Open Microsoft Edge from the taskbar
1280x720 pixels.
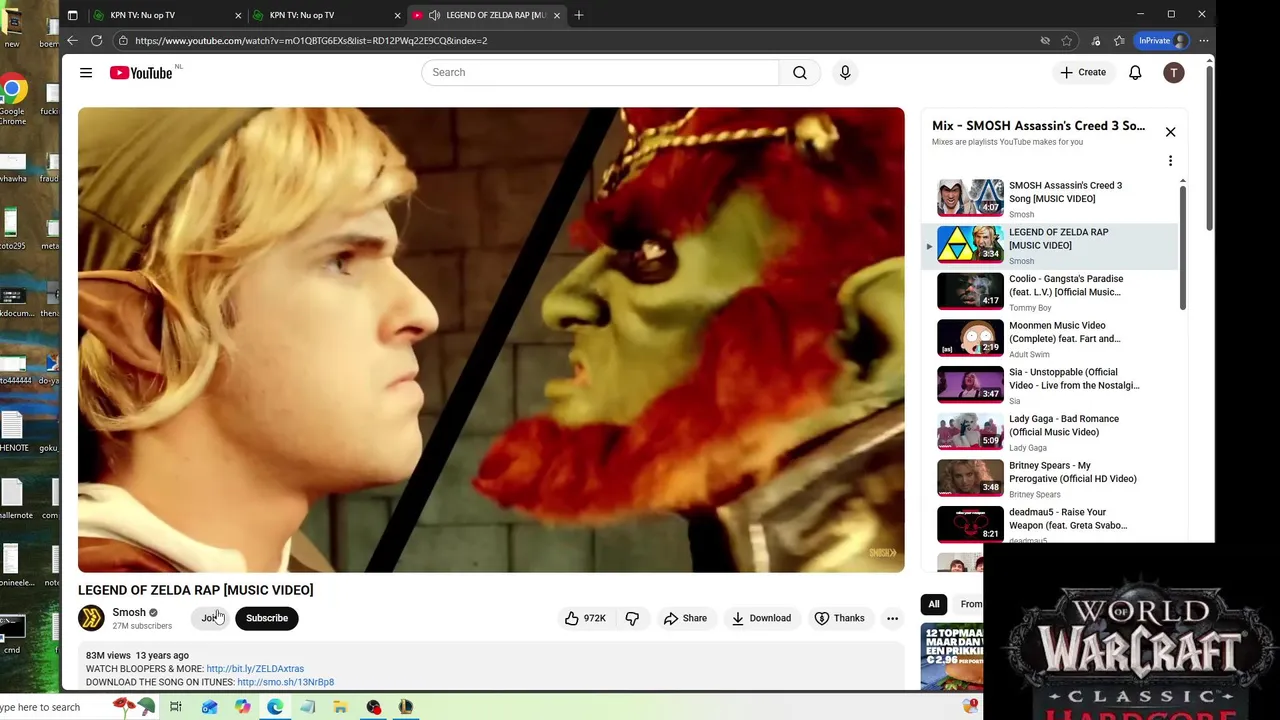[275, 707]
